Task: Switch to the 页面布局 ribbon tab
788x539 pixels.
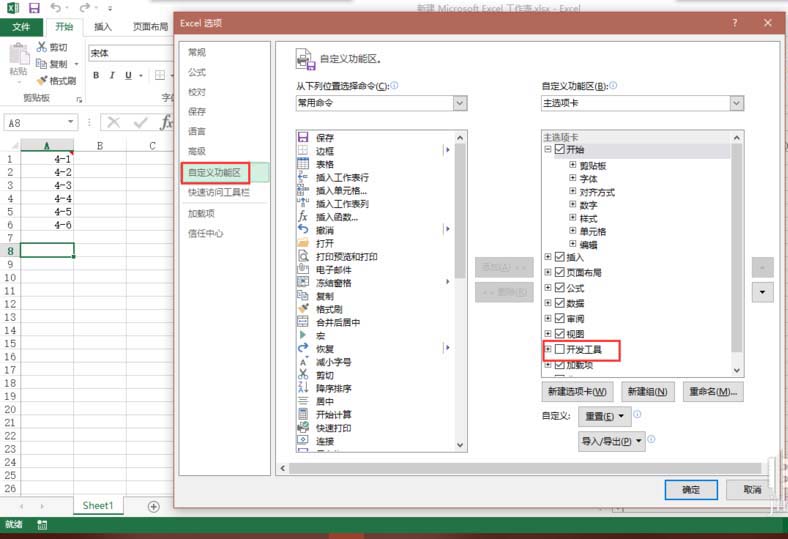Action: coord(150,27)
